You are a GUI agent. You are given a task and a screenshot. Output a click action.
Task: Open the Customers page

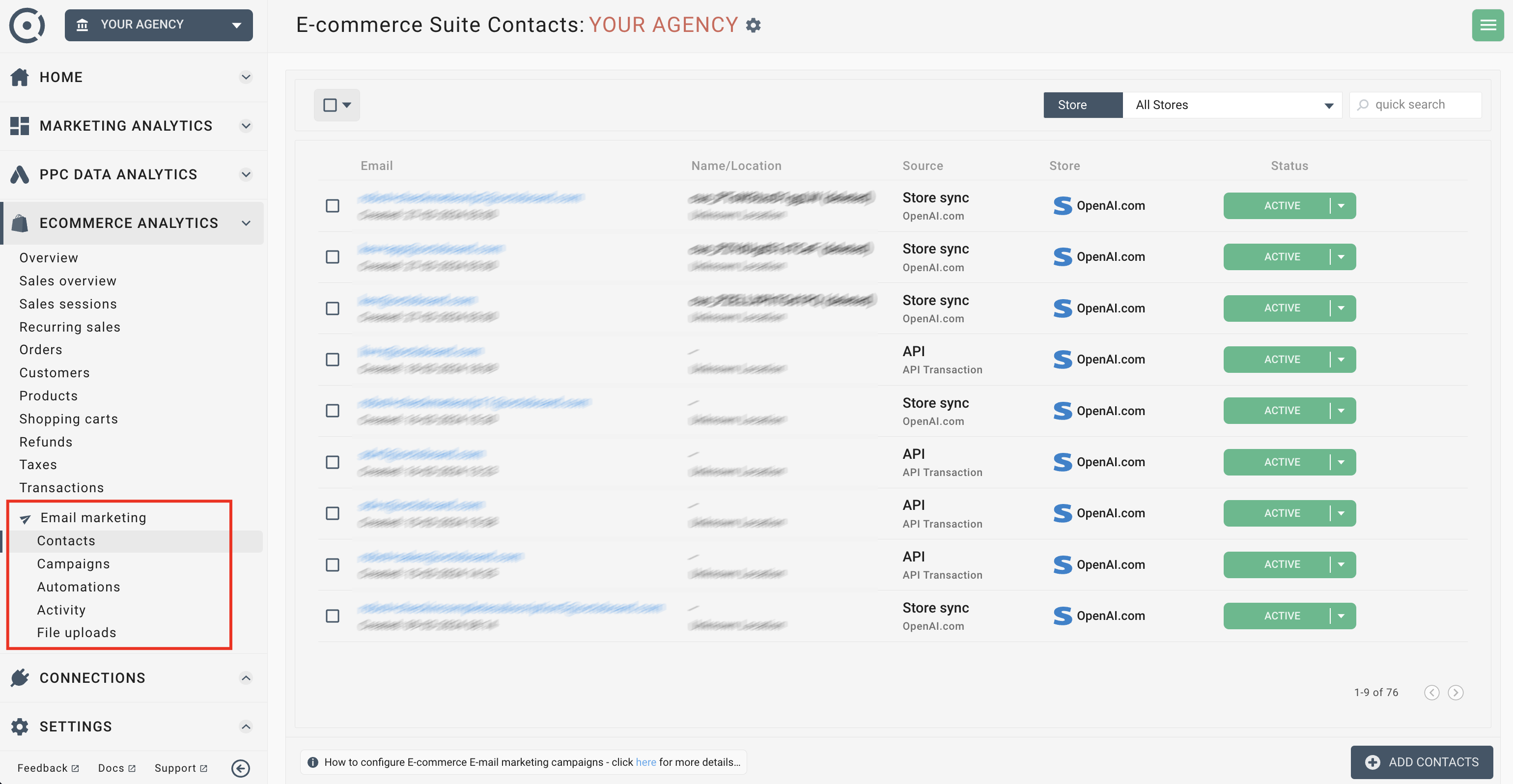coord(54,372)
